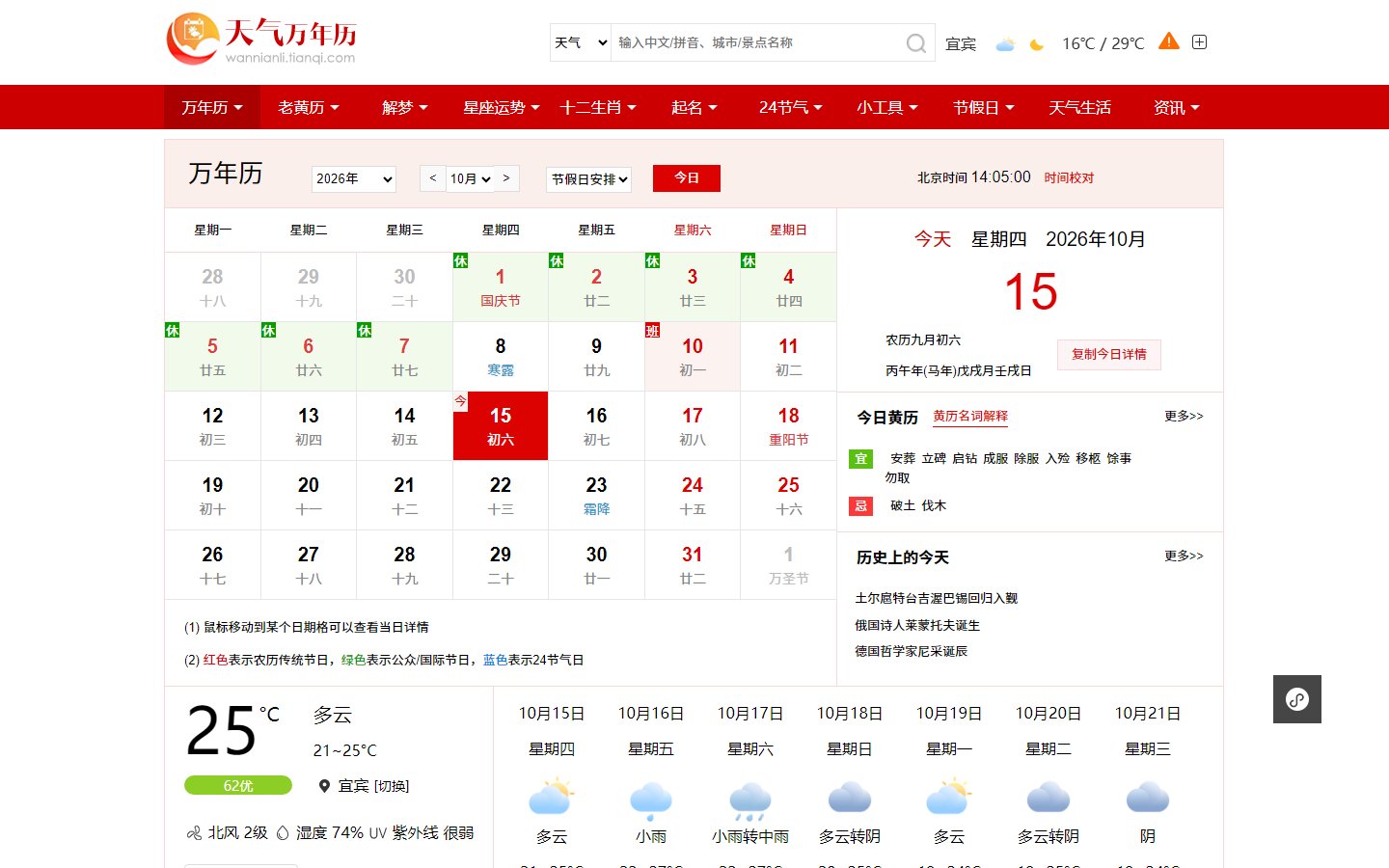Click the 10月17日 rain weather icon
Viewport: 1389px width, 868px height.
(750, 800)
